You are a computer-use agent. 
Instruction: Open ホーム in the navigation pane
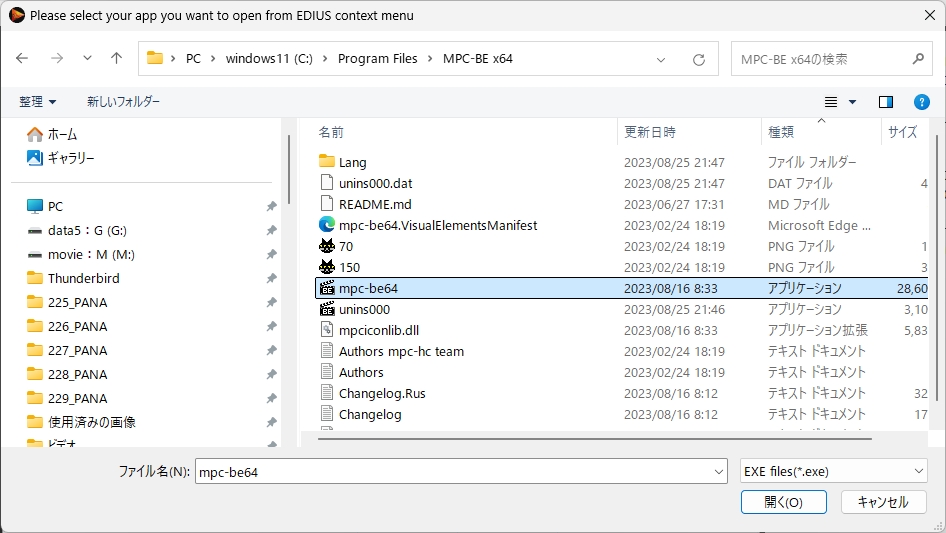pos(52,134)
